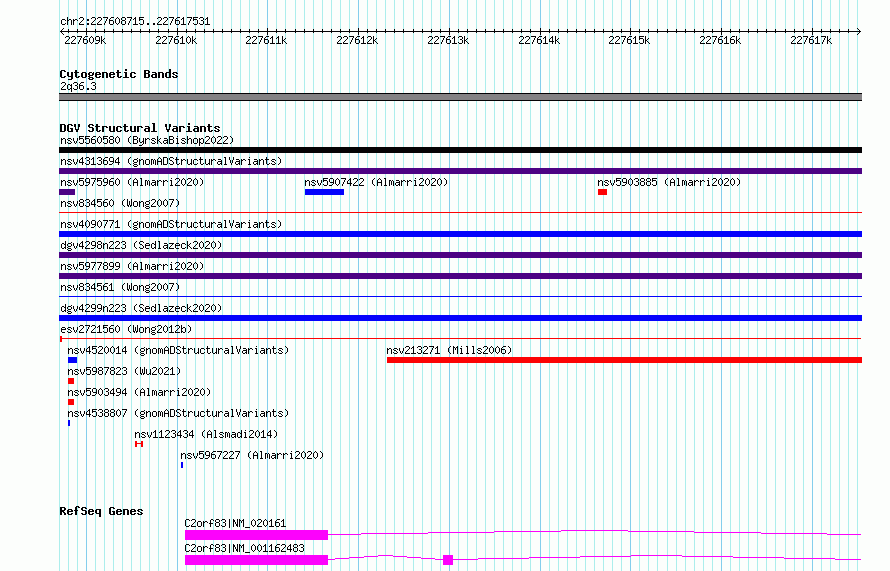Screen dimensions: 890x571
Task: Click the nsv5560580 (ByrskaBishop2022) variant label
Action: [x=147, y=140]
